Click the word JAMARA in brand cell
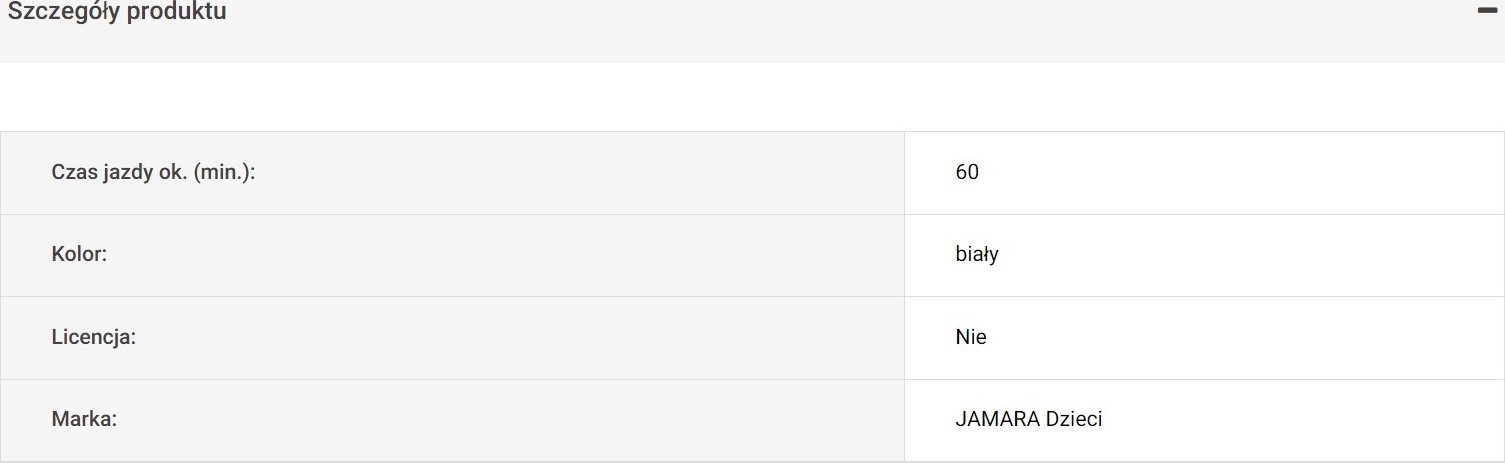The width and height of the screenshot is (1505, 463). click(x=997, y=419)
